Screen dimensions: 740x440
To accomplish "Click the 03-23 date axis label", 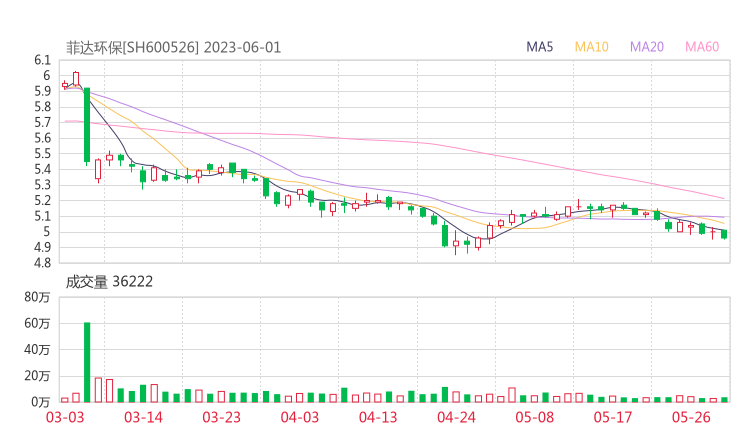I will [x=221, y=417].
